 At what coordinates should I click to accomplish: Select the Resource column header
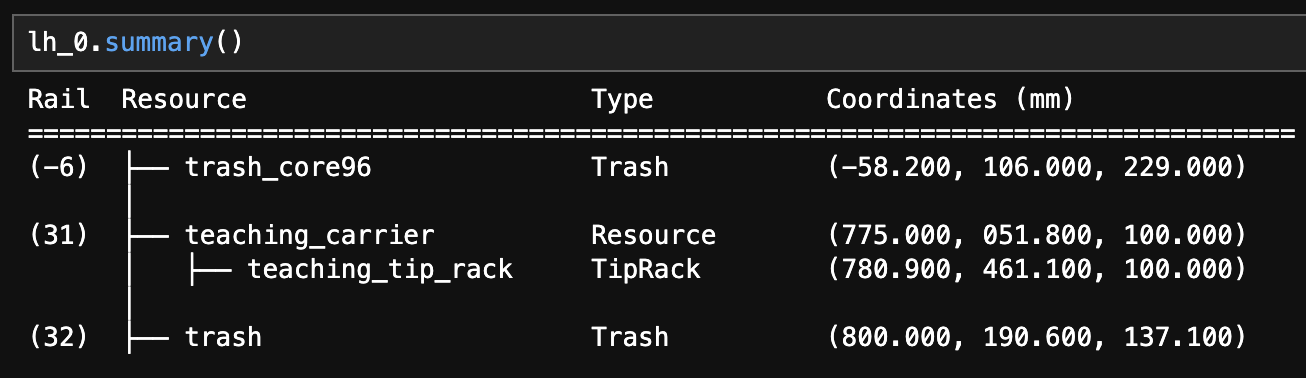[184, 99]
